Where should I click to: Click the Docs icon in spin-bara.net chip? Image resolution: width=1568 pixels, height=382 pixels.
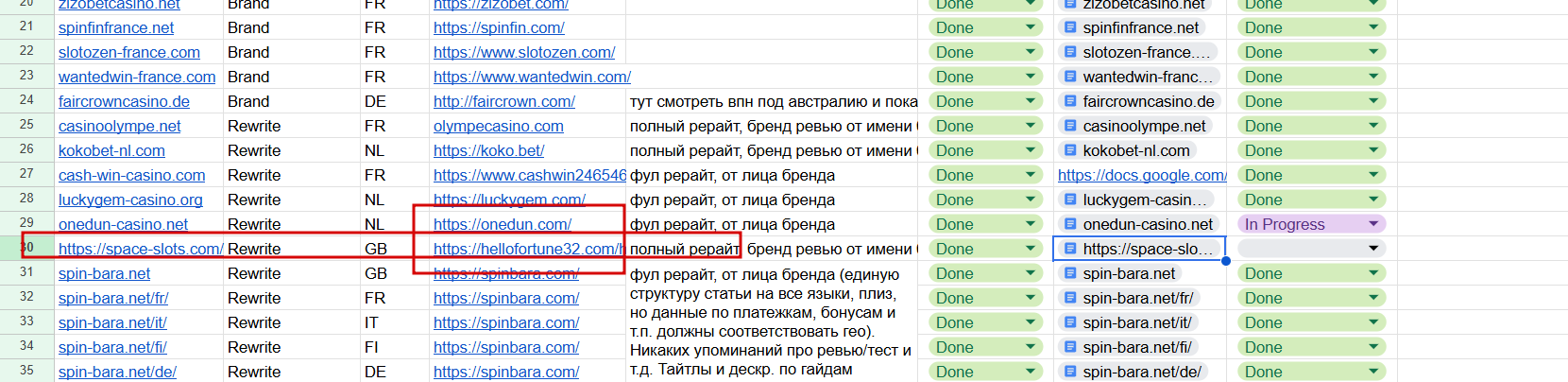[x=1070, y=273]
